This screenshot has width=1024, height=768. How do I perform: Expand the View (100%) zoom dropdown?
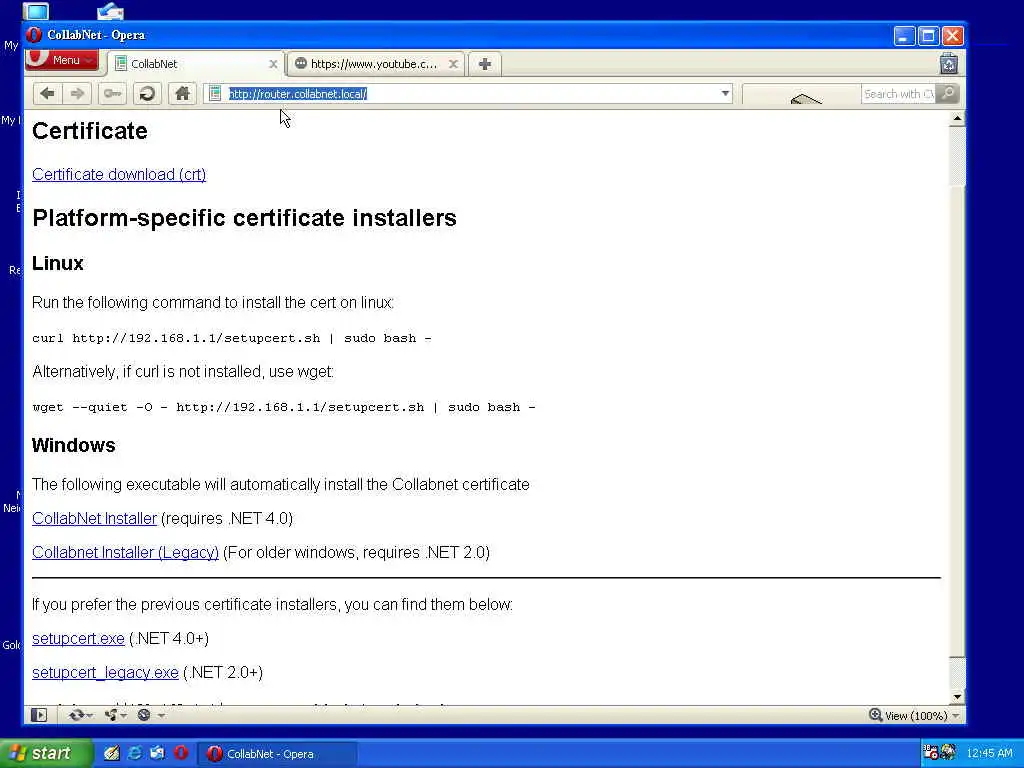[x=955, y=716]
